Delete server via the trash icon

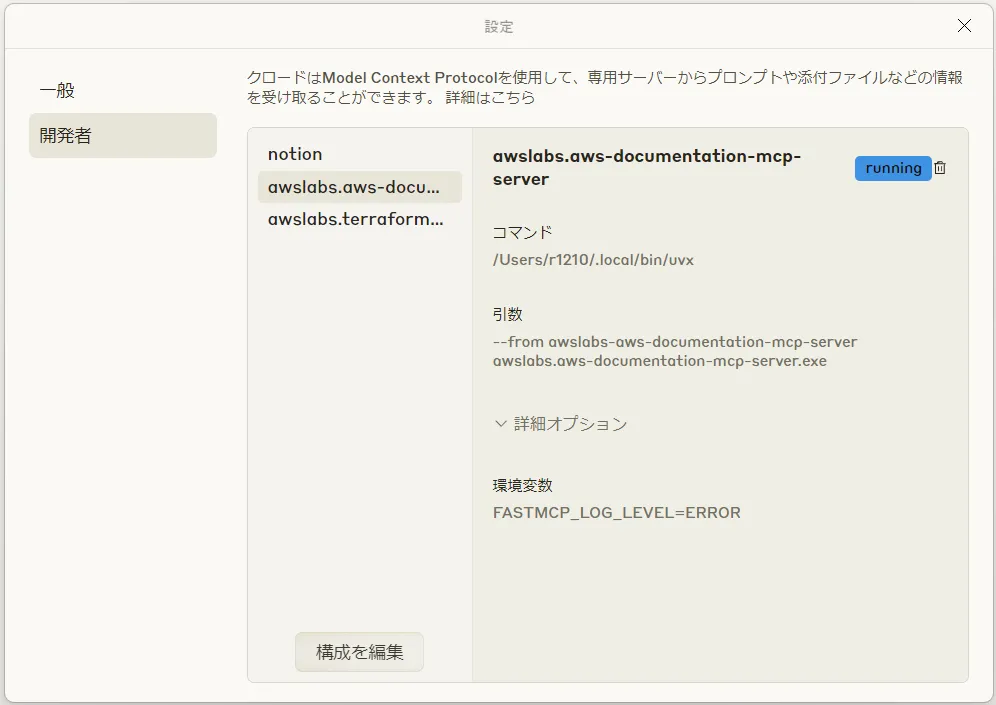click(x=940, y=168)
